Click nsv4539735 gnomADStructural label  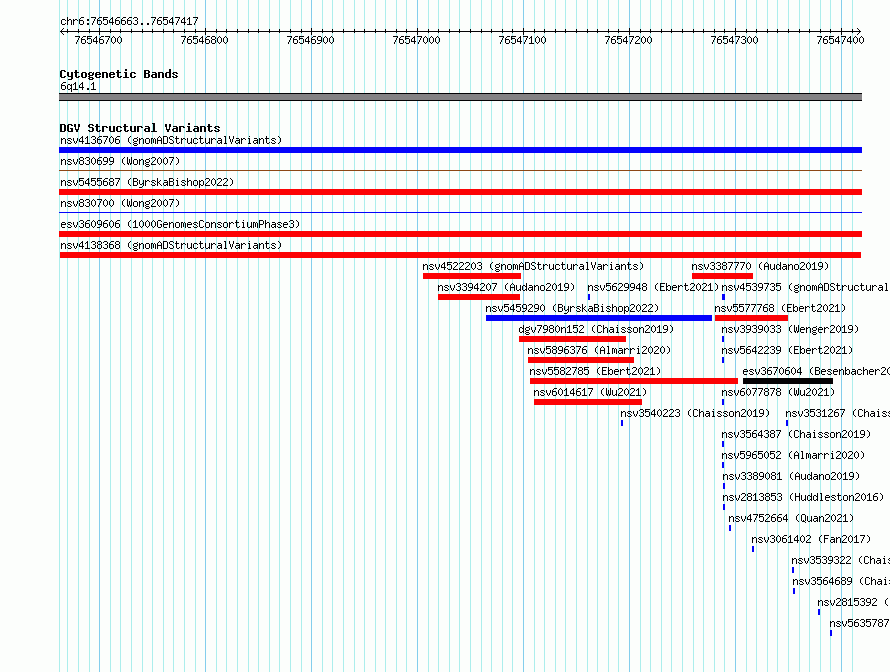tap(805, 287)
